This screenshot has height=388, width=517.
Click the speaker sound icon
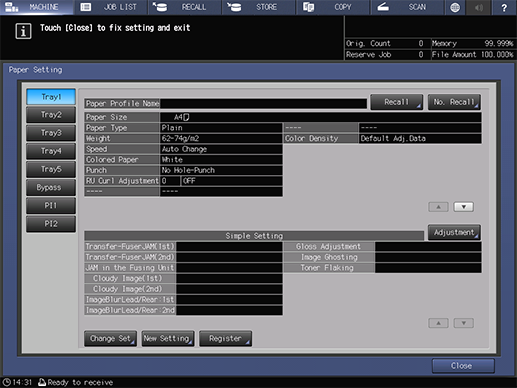coord(479,7)
